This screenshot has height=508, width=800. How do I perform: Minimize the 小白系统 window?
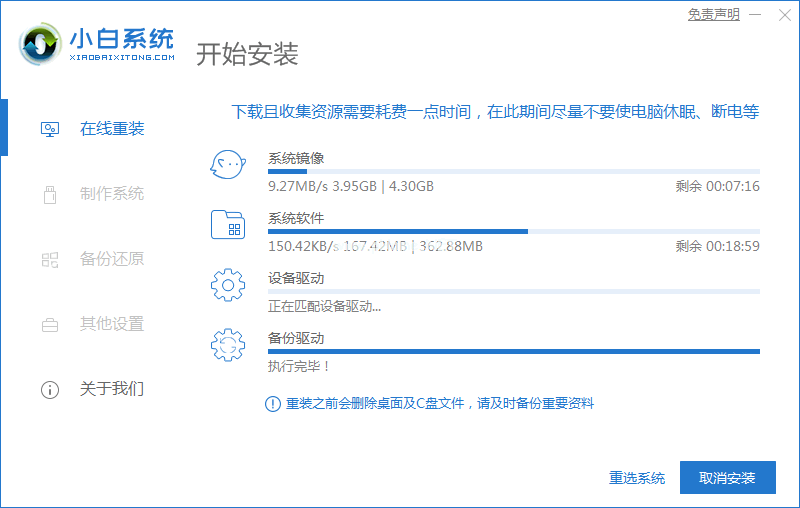pos(756,14)
